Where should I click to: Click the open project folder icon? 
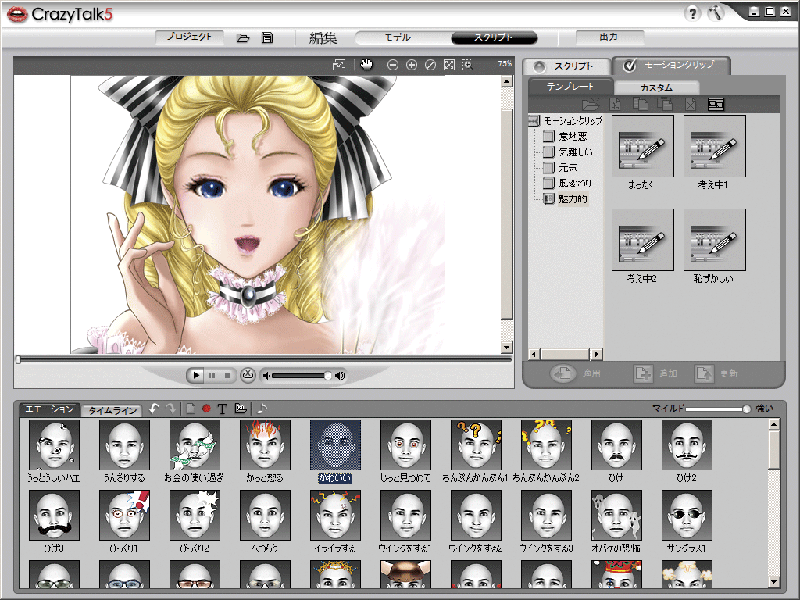pos(243,38)
